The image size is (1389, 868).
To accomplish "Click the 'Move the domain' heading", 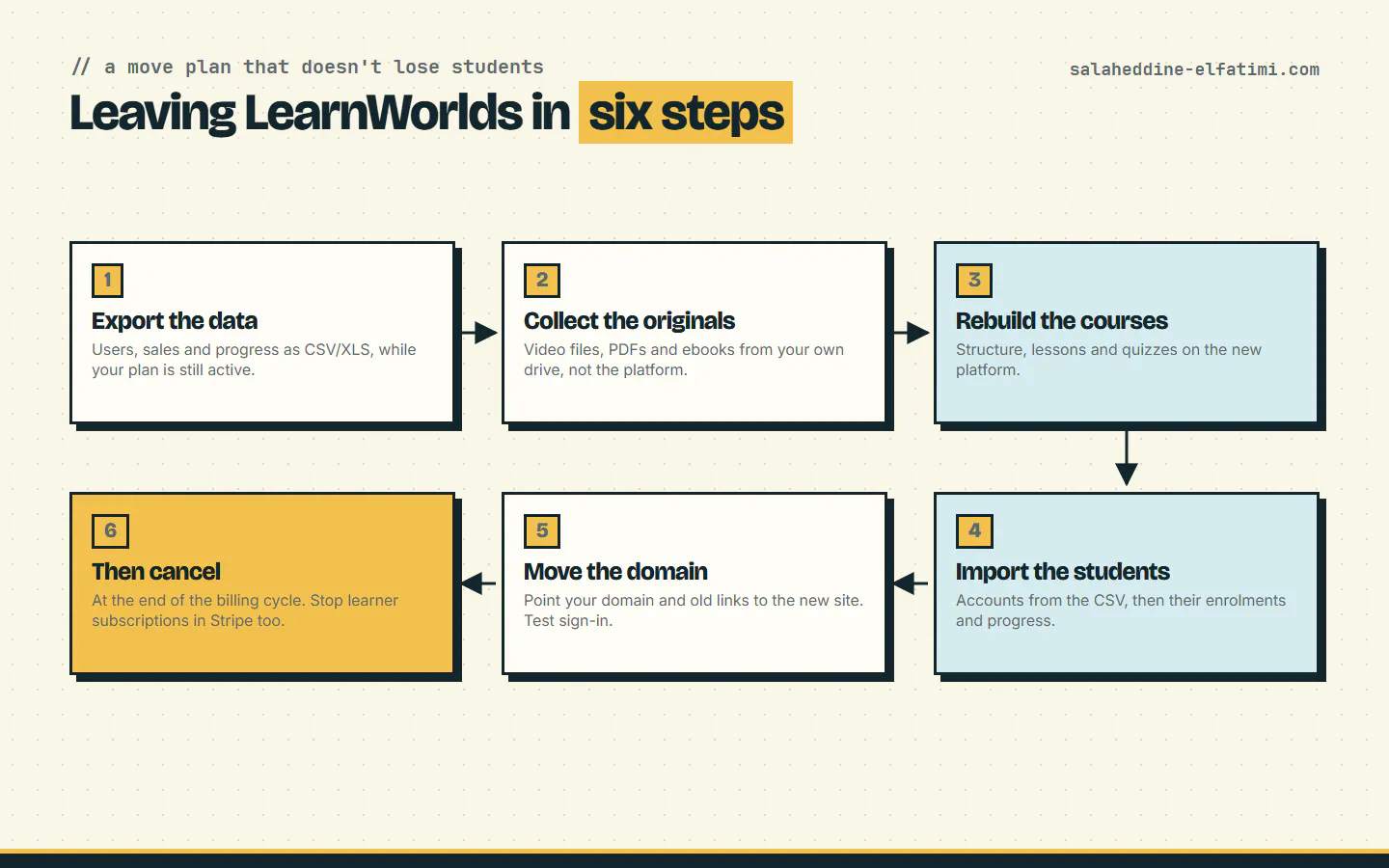I will tap(615, 572).
